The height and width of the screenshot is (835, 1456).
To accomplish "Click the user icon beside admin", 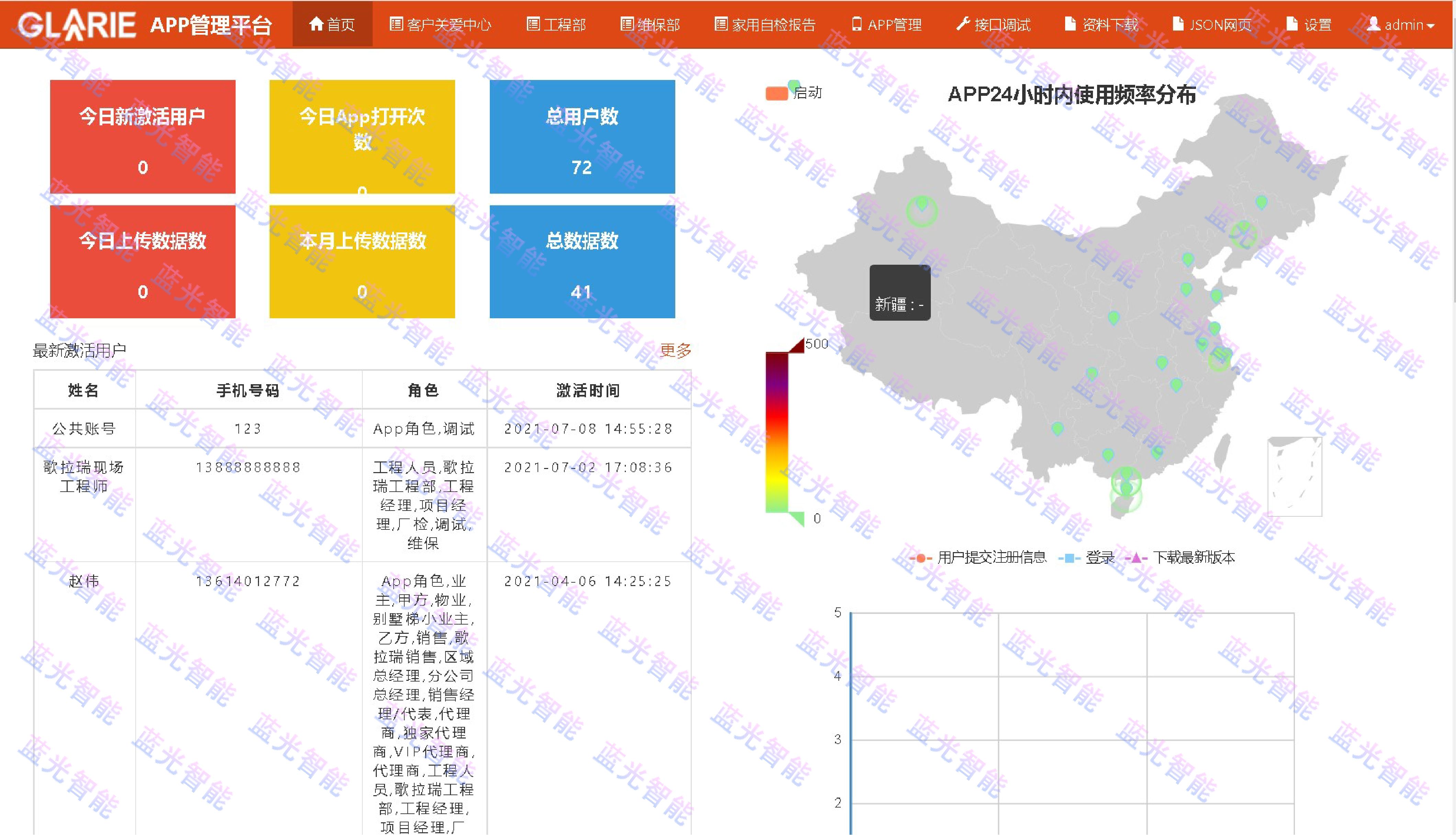I will [1373, 24].
